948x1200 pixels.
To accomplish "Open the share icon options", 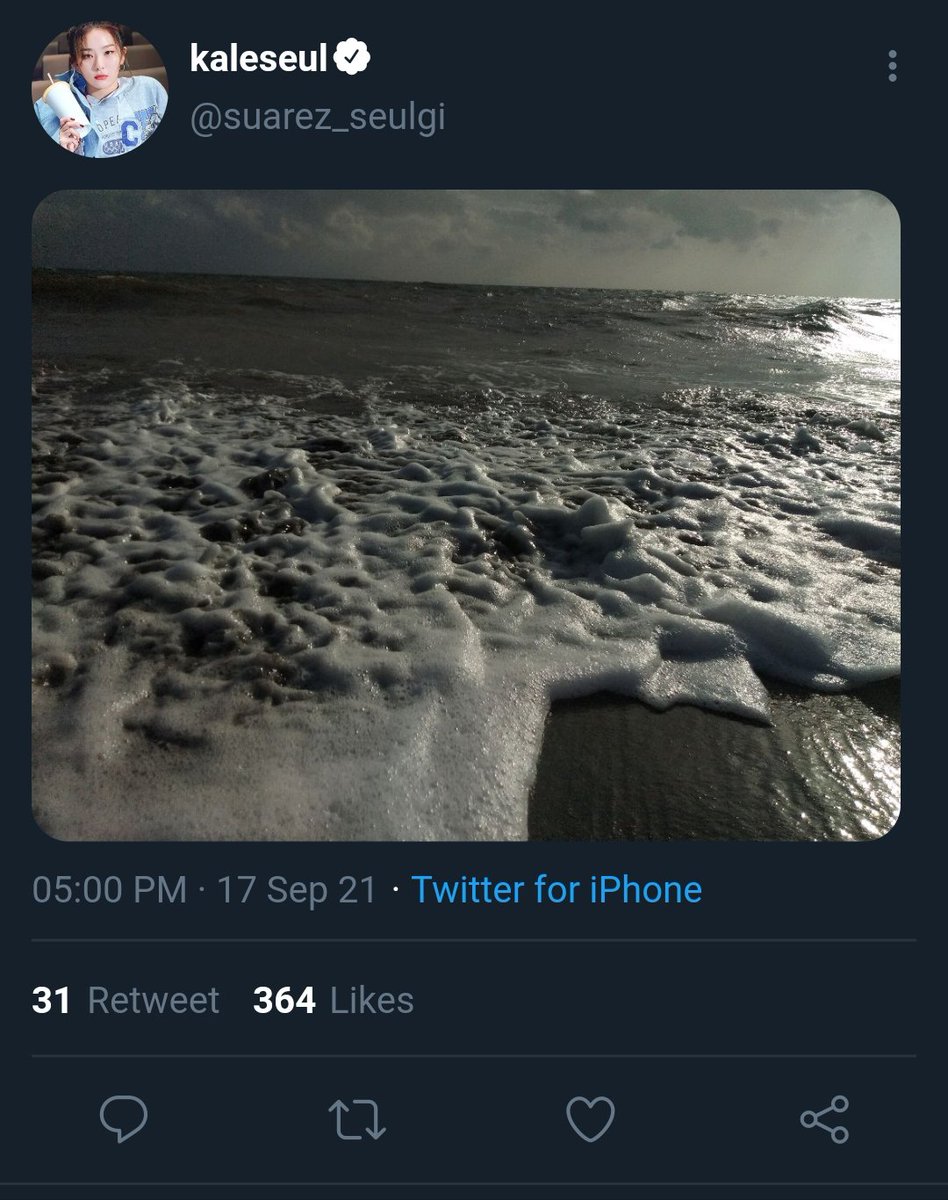I will tap(825, 1119).
